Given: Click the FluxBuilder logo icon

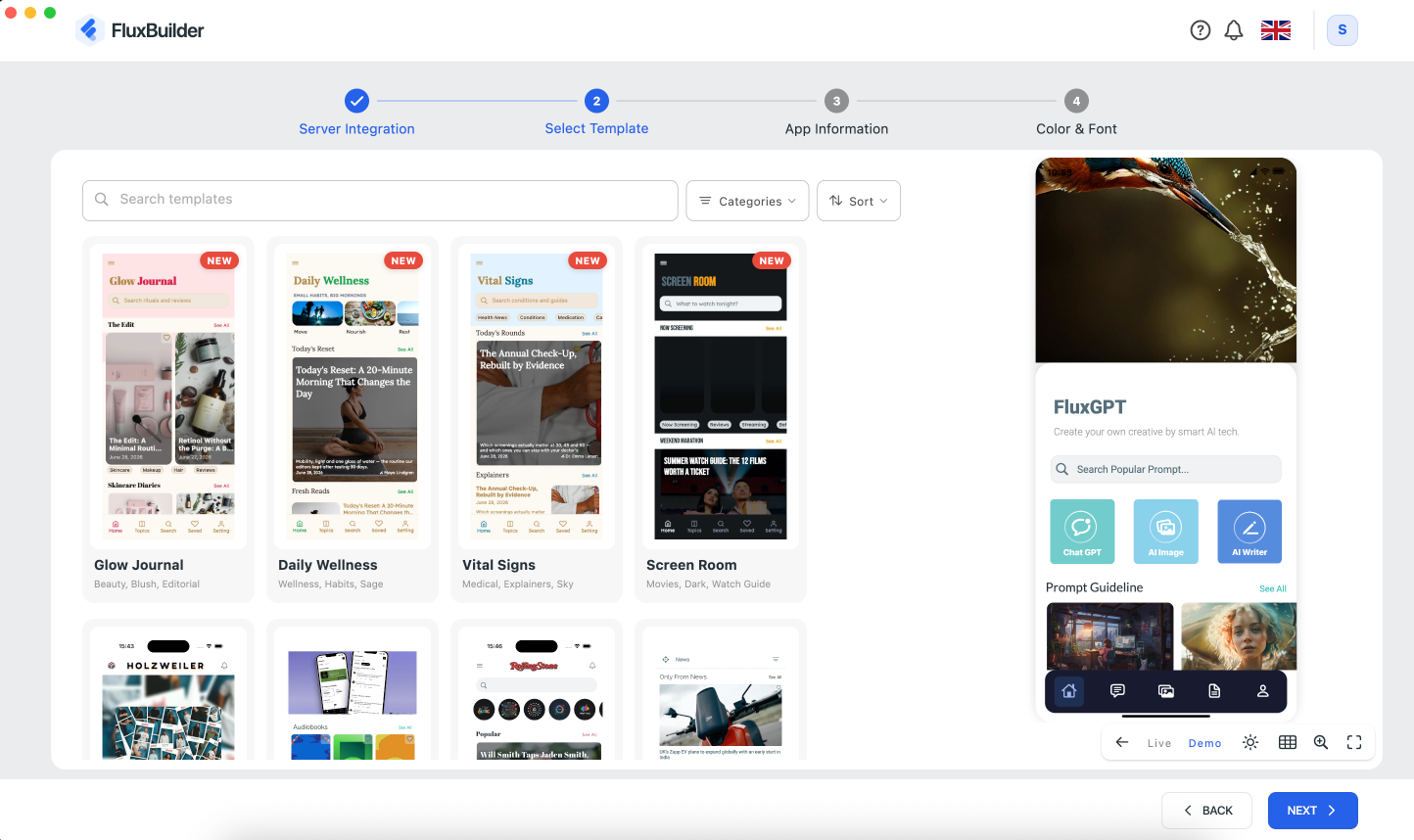Looking at the screenshot, I should click(89, 30).
